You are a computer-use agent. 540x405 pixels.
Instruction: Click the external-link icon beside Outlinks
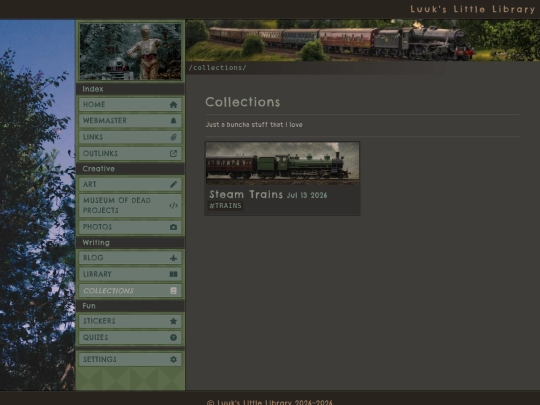click(173, 154)
